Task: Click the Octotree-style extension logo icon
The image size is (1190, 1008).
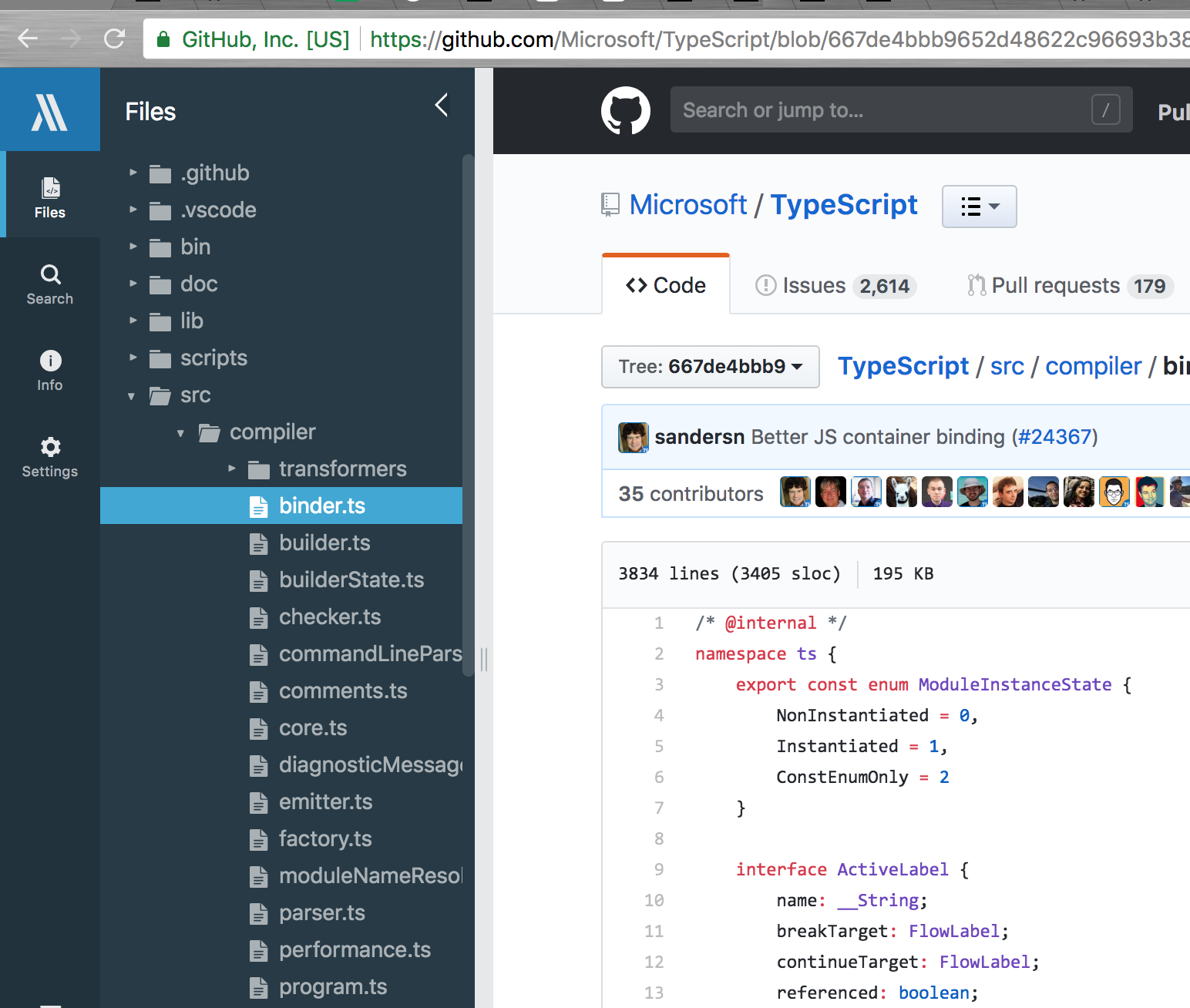Action: [x=49, y=112]
